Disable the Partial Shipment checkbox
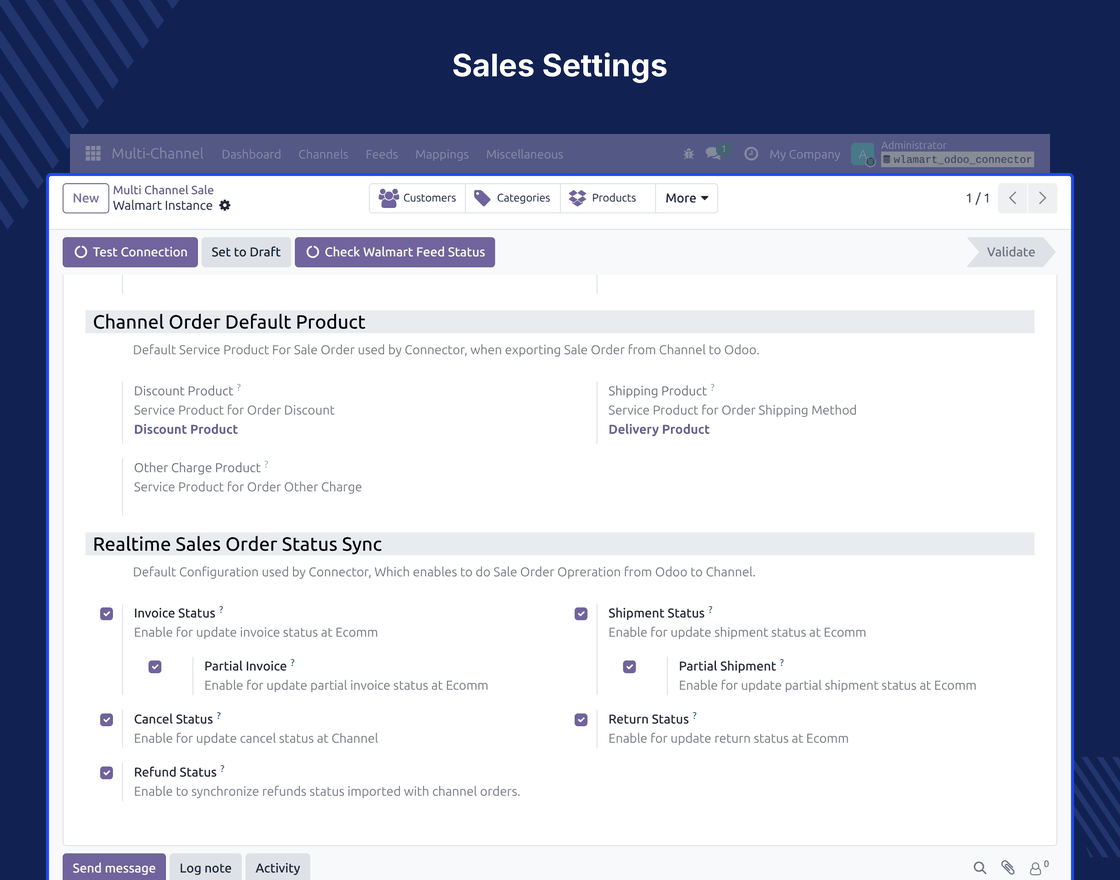This screenshot has width=1120, height=880. tap(629, 666)
